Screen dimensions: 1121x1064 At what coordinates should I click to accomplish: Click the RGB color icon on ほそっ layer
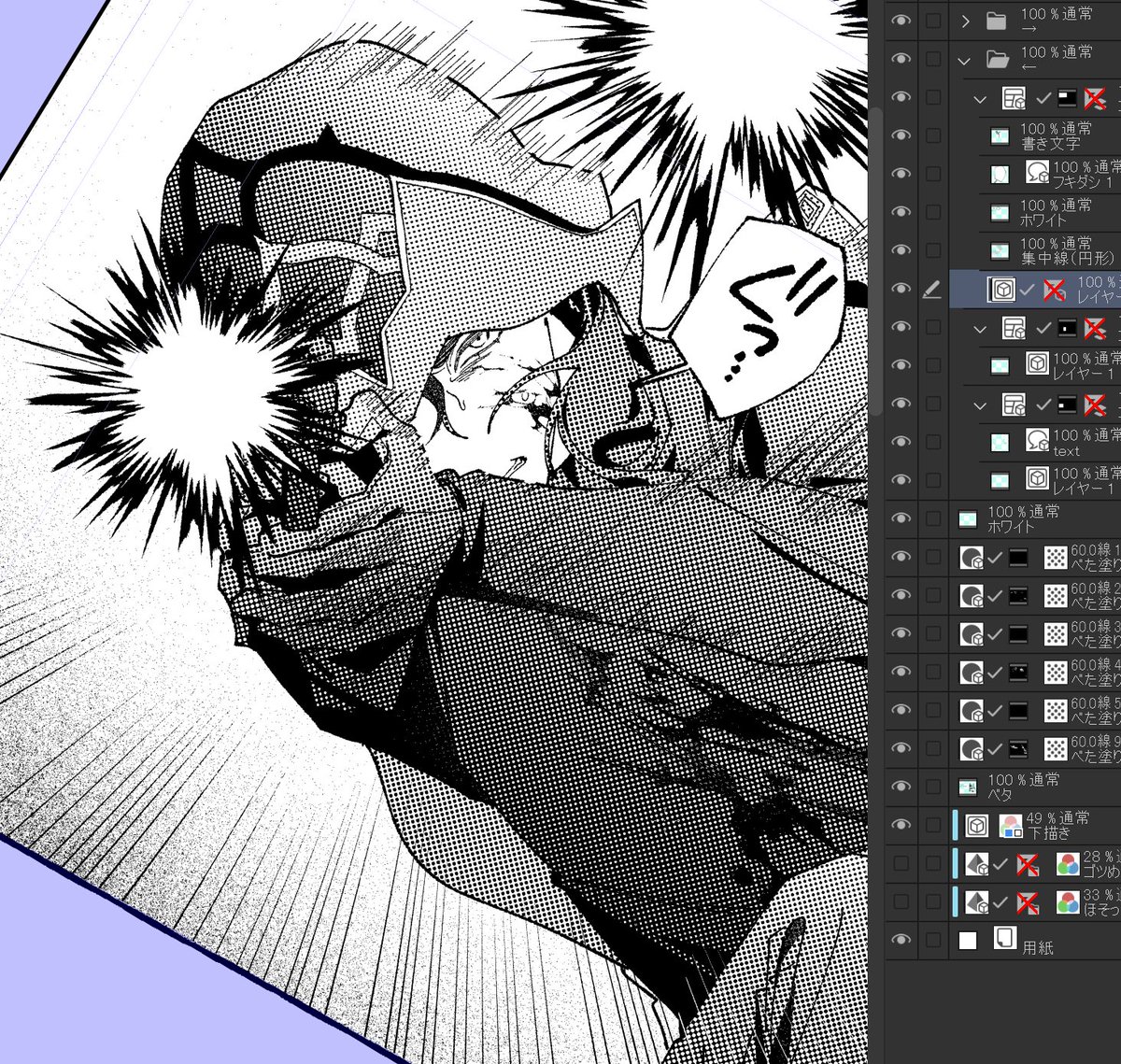1068,902
